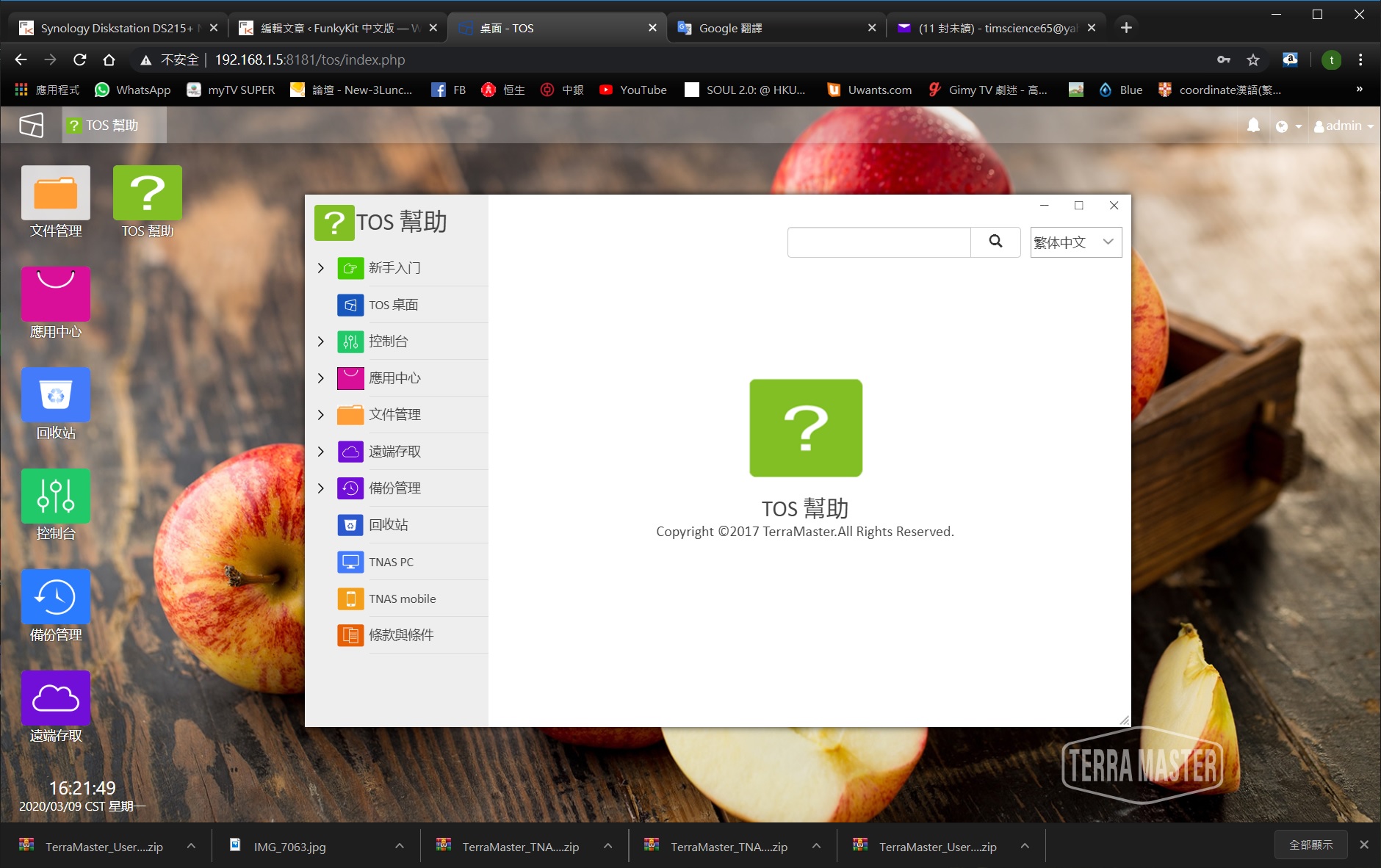The height and width of the screenshot is (868, 1381).
Task: Open the 文件管理 desktop icon
Action: tap(56, 193)
